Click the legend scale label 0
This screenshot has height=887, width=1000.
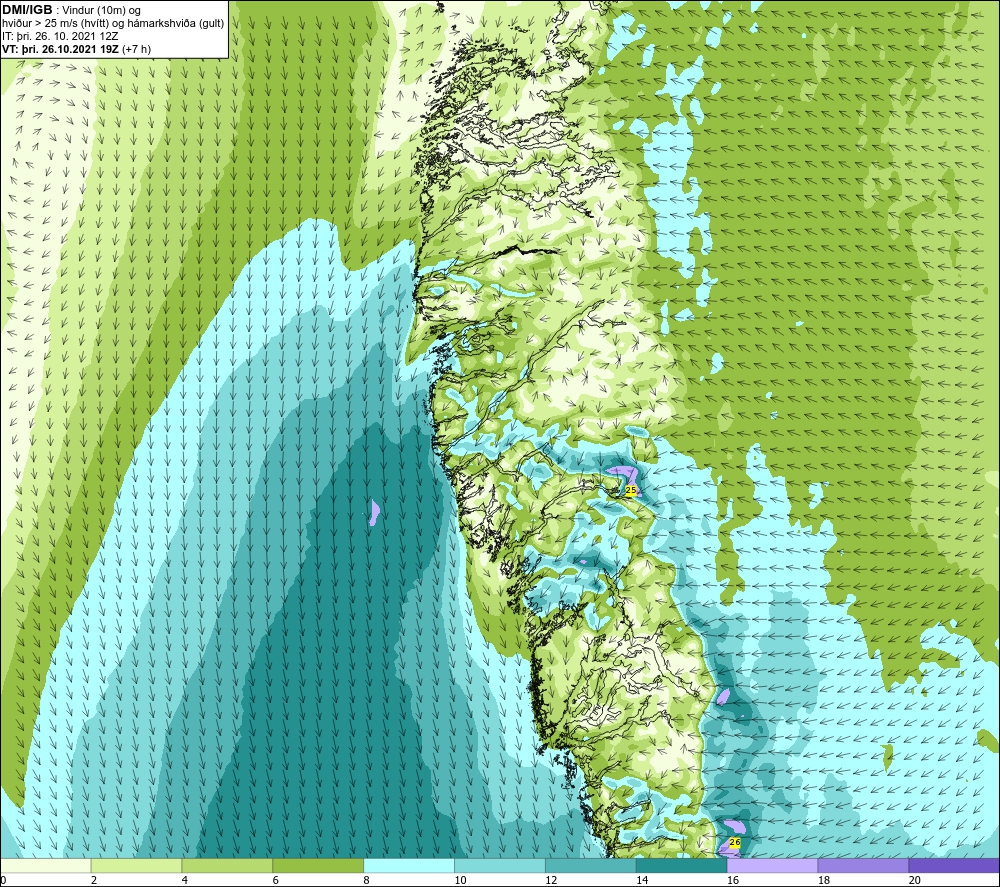3,880
